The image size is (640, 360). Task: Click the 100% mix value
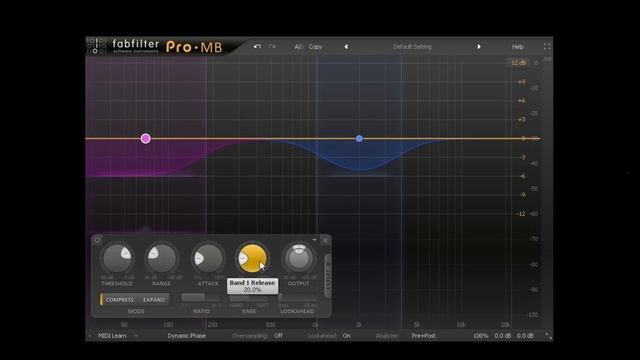coord(480,336)
